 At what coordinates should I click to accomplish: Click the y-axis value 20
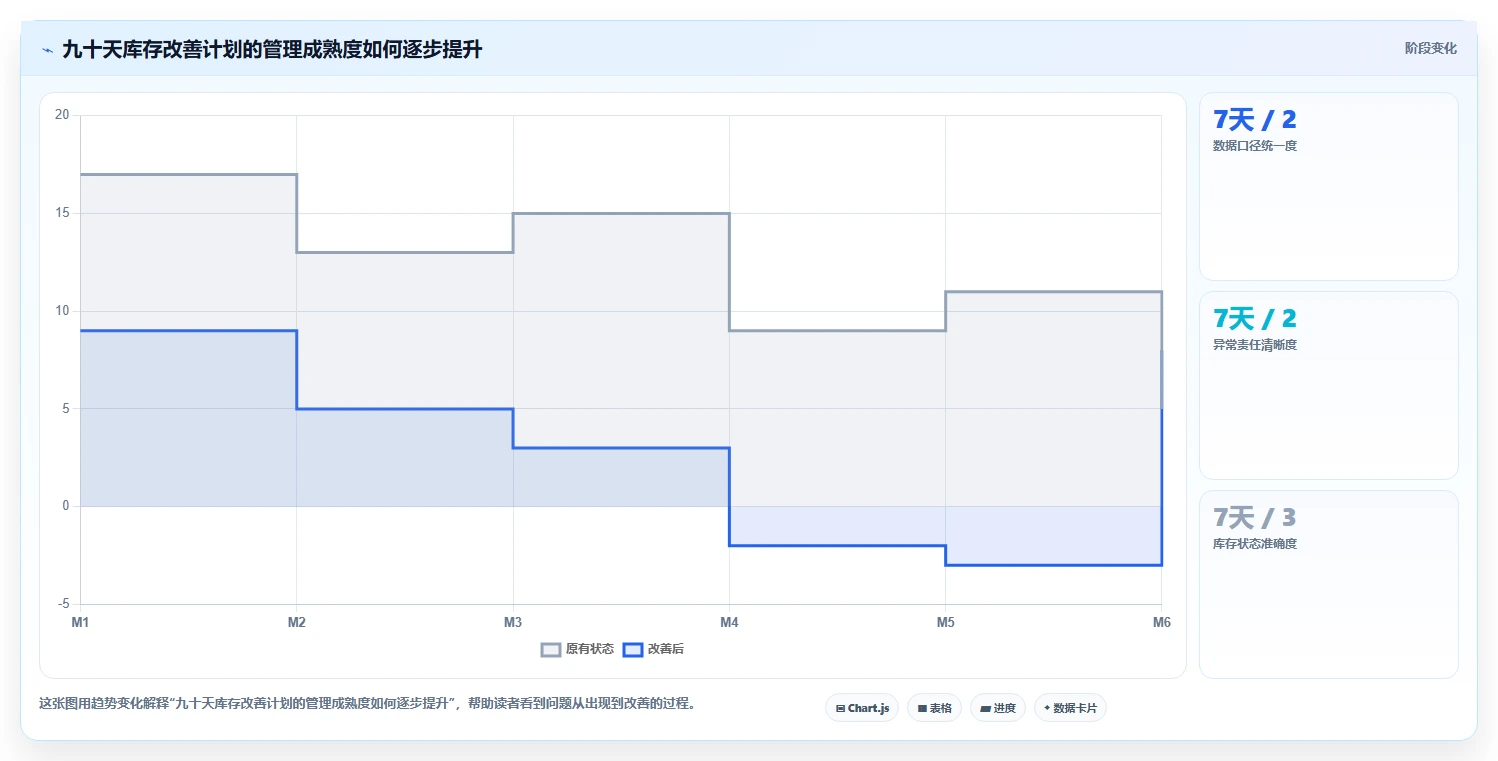point(62,115)
